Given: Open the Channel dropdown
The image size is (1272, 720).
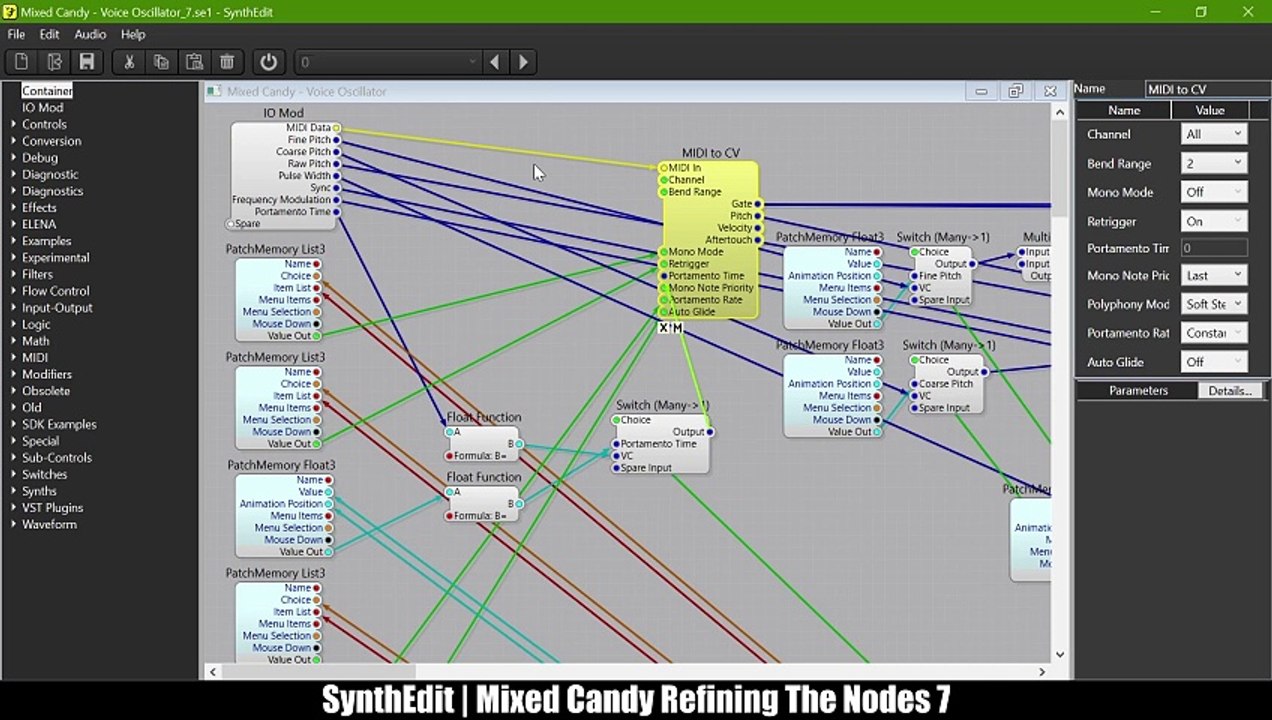Looking at the screenshot, I should pyautogui.click(x=1213, y=134).
